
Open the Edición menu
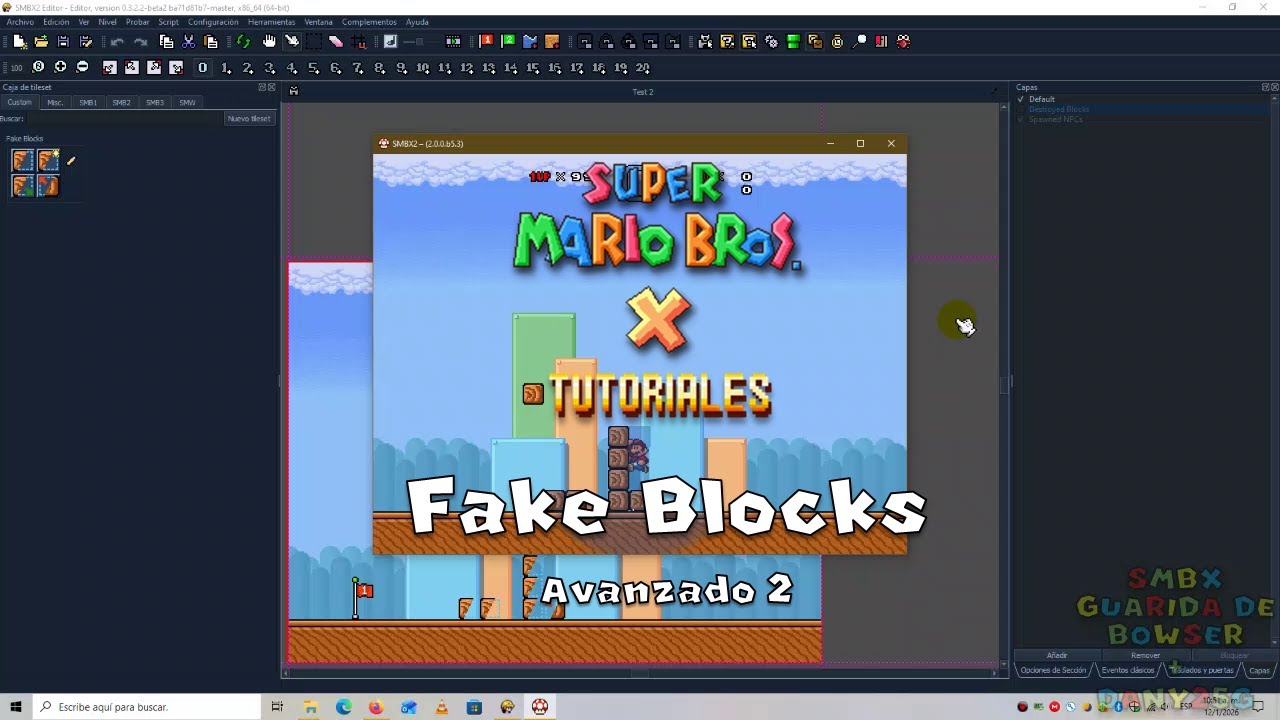pyautogui.click(x=56, y=22)
